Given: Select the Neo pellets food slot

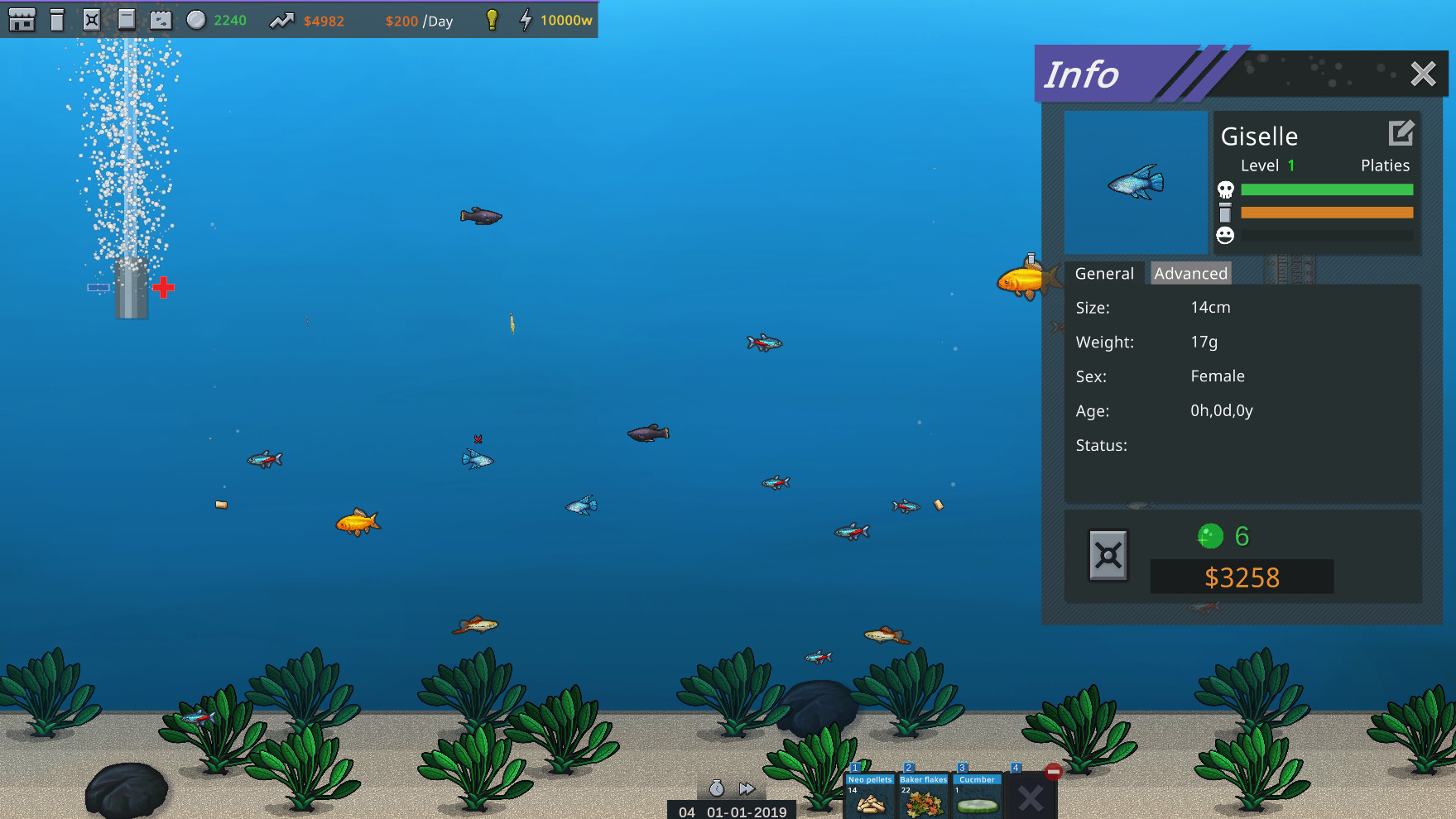Looking at the screenshot, I should click(869, 798).
